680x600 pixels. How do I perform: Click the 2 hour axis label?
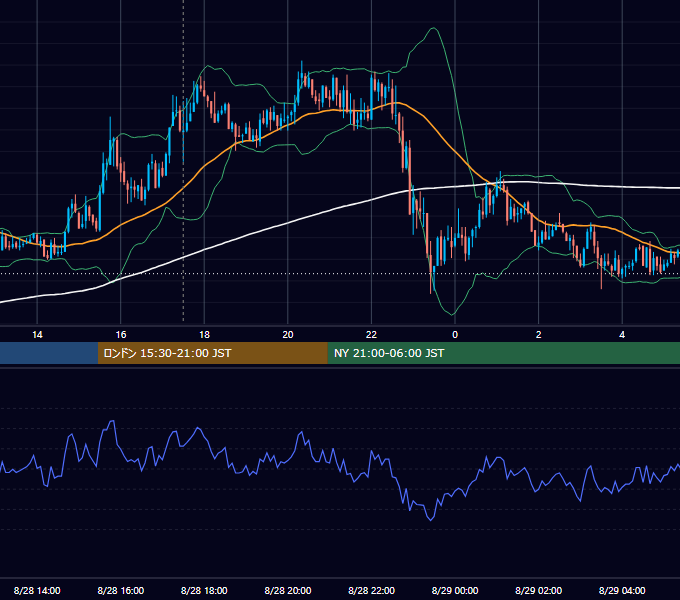coord(539,335)
